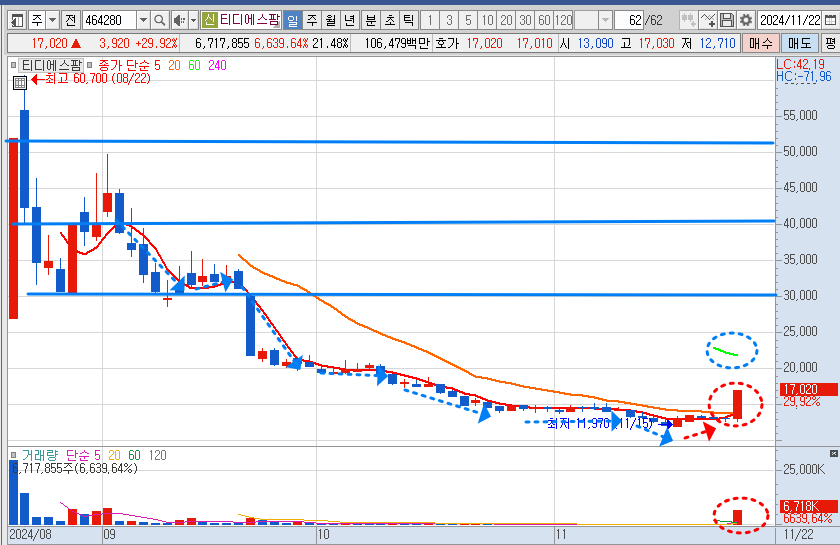
Task: Click the HC:-71.96 indicator text
Action: (804, 77)
